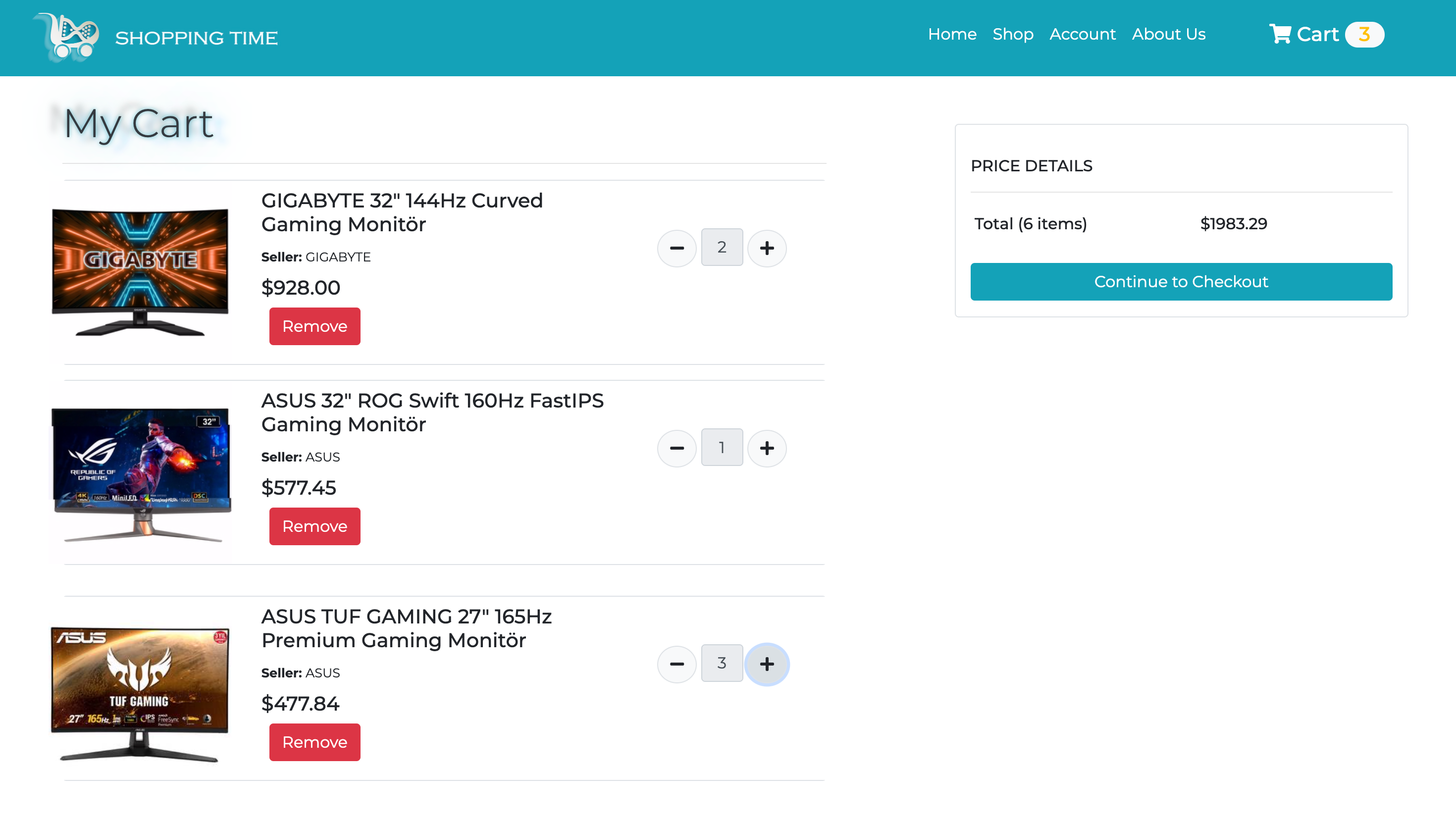The width and height of the screenshot is (1456, 825).
Task: Remove the GIGABYTE curved monitor
Action: 314,326
